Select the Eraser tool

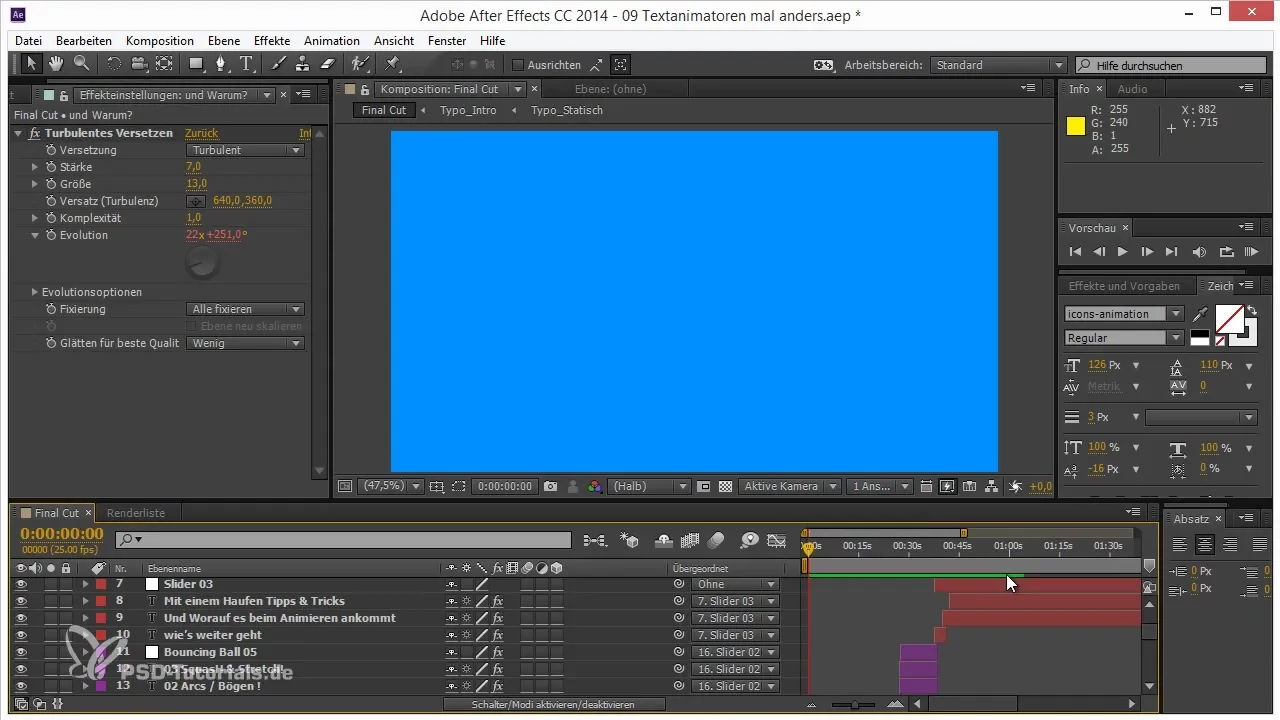point(328,64)
